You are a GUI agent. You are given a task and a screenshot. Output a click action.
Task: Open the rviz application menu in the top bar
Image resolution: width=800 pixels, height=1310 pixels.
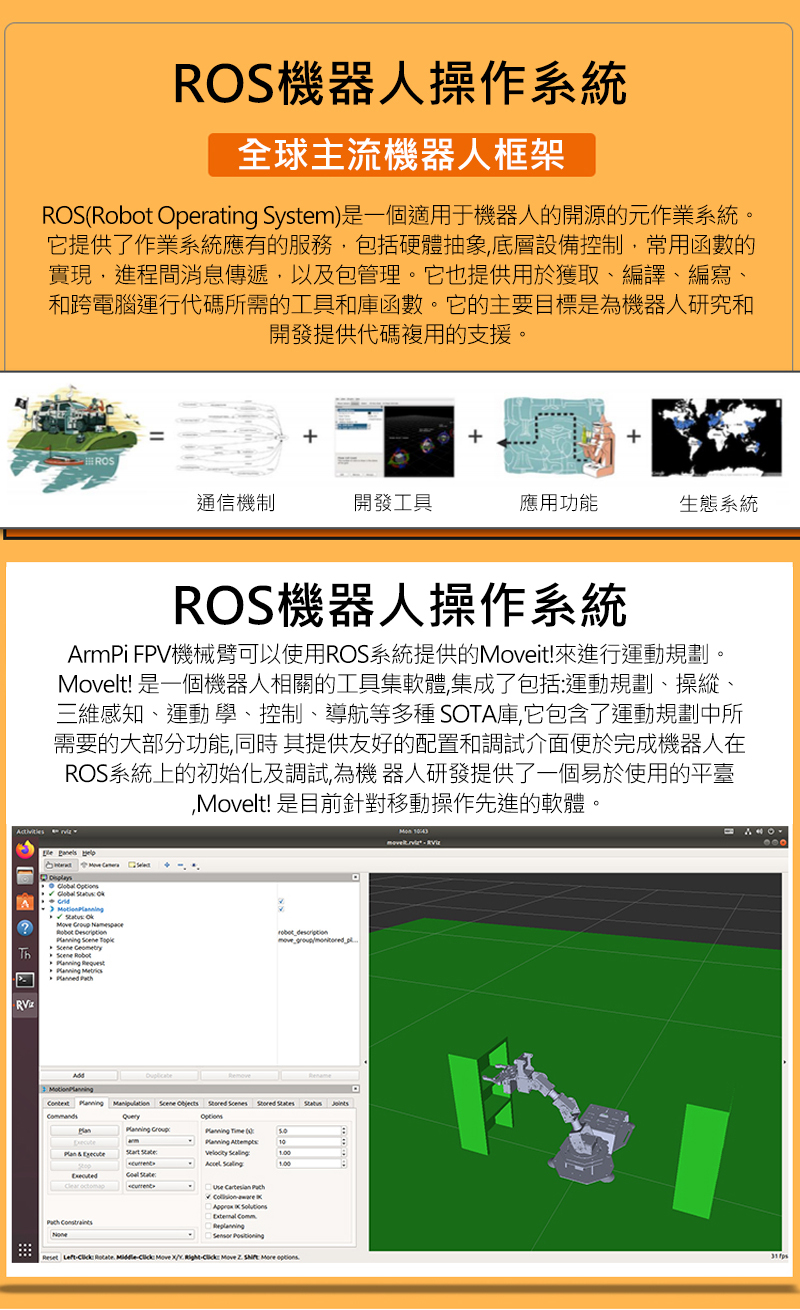[x=66, y=831]
